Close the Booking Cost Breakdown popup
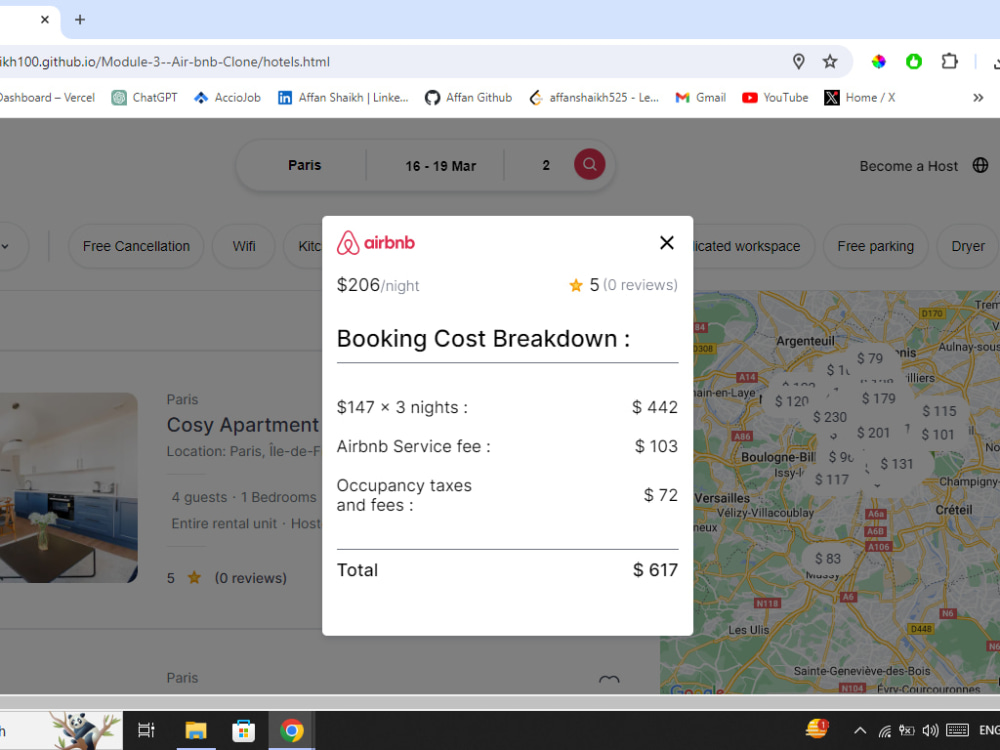This screenshot has width=1000, height=750. point(666,242)
